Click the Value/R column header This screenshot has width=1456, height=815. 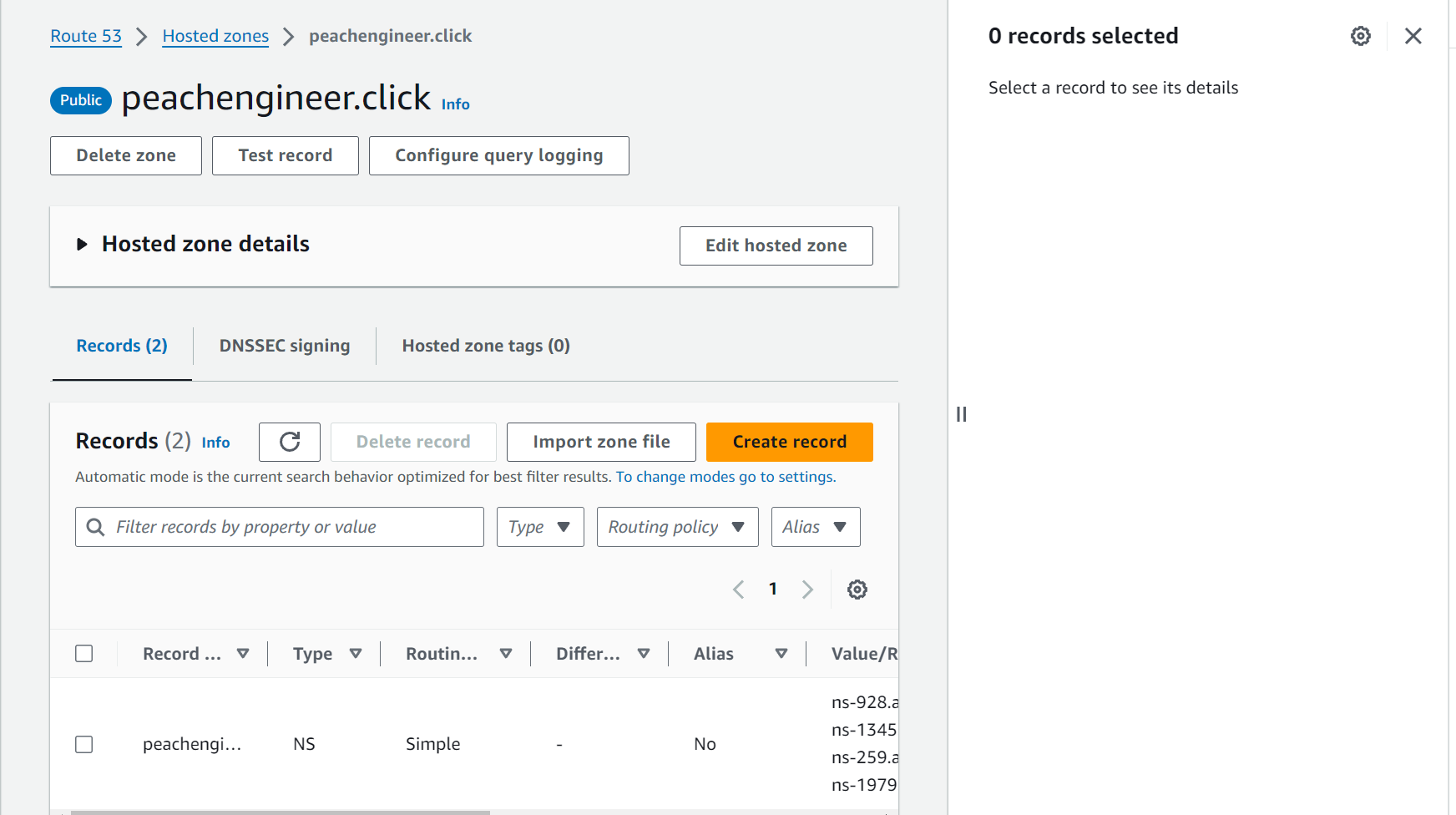tap(864, 654)
